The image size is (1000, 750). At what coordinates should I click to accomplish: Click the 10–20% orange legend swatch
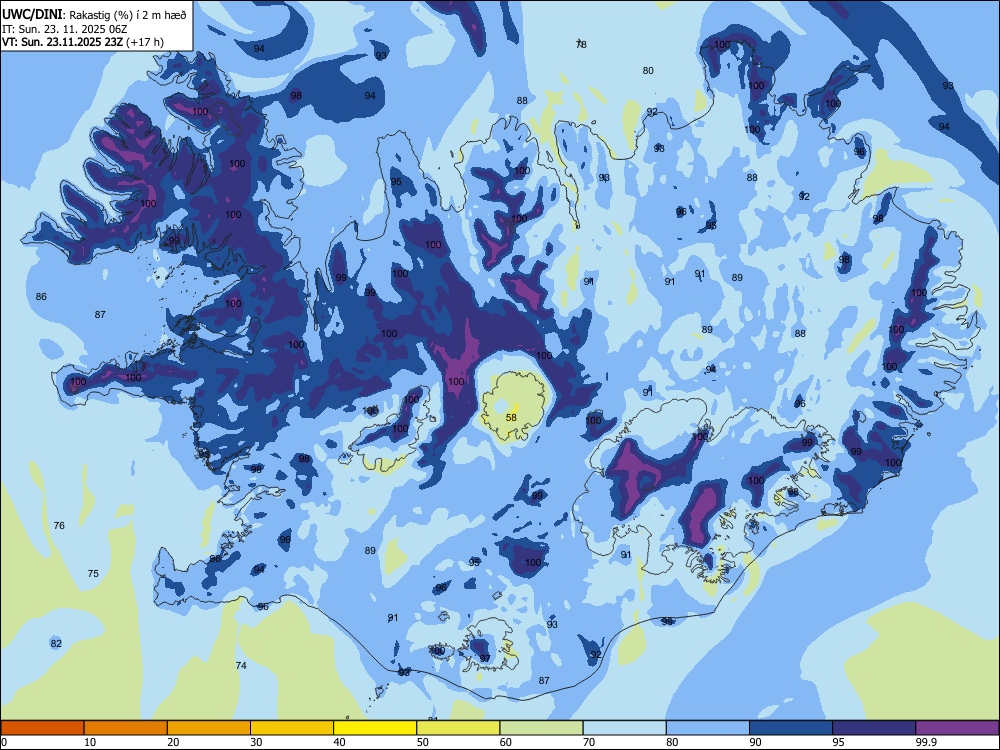(126, 728)
